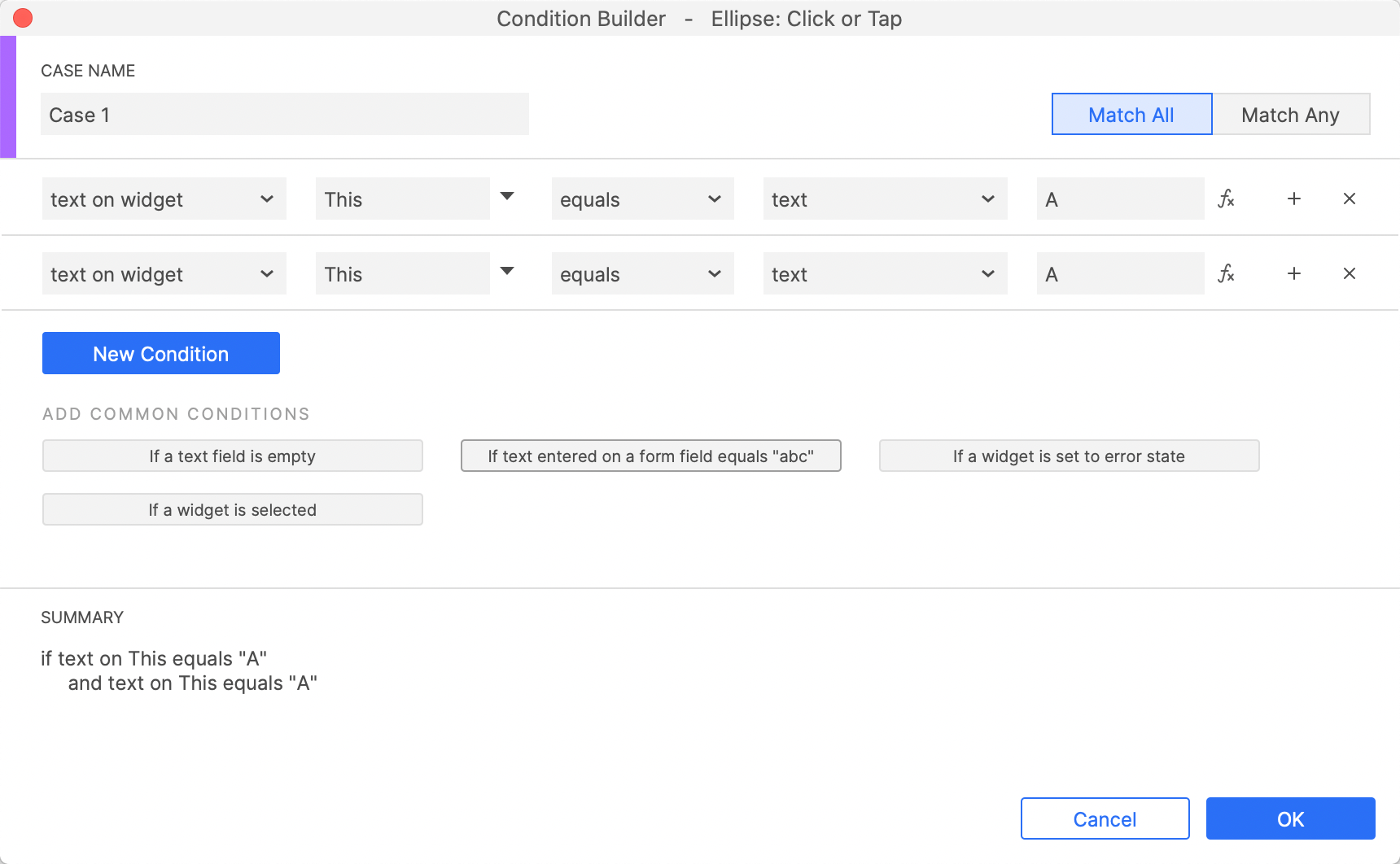Select the Match All option

pos(1131,114)
